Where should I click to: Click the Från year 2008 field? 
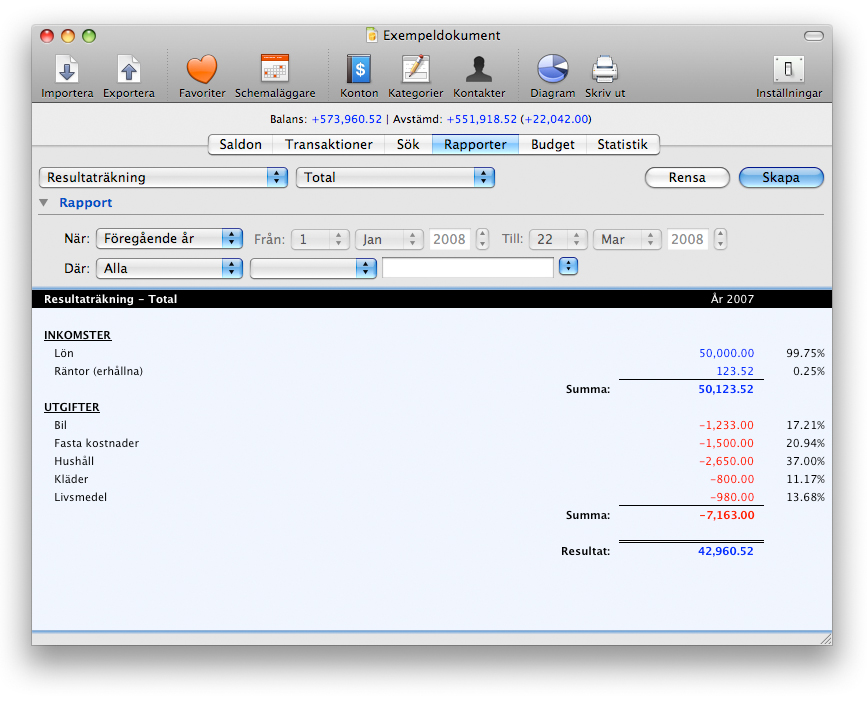pyautogui.click(x=450, y=239)
